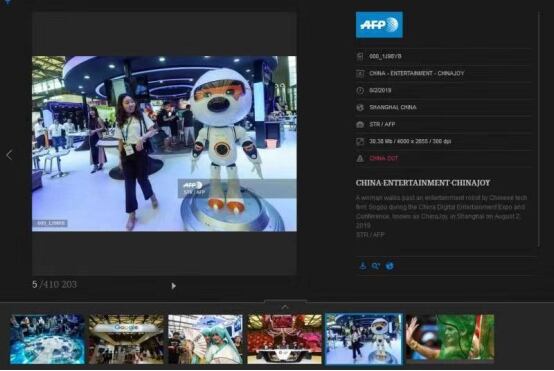Screen dimensions: 554x371
Task: Collapse the thumbnail strip using the chevron
Action: tap(285, 307)
